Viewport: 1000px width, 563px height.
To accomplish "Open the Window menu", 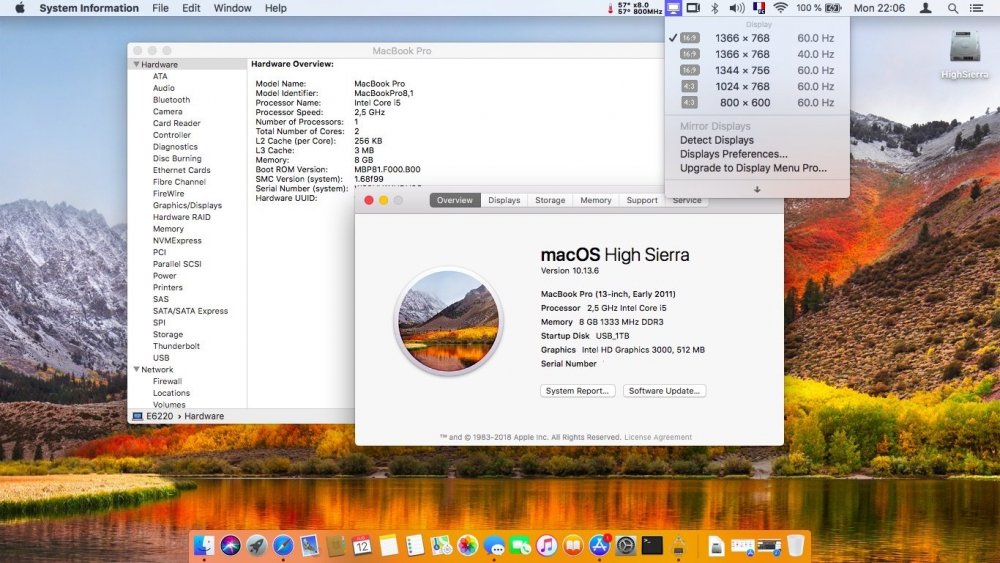I will [232, 8].
